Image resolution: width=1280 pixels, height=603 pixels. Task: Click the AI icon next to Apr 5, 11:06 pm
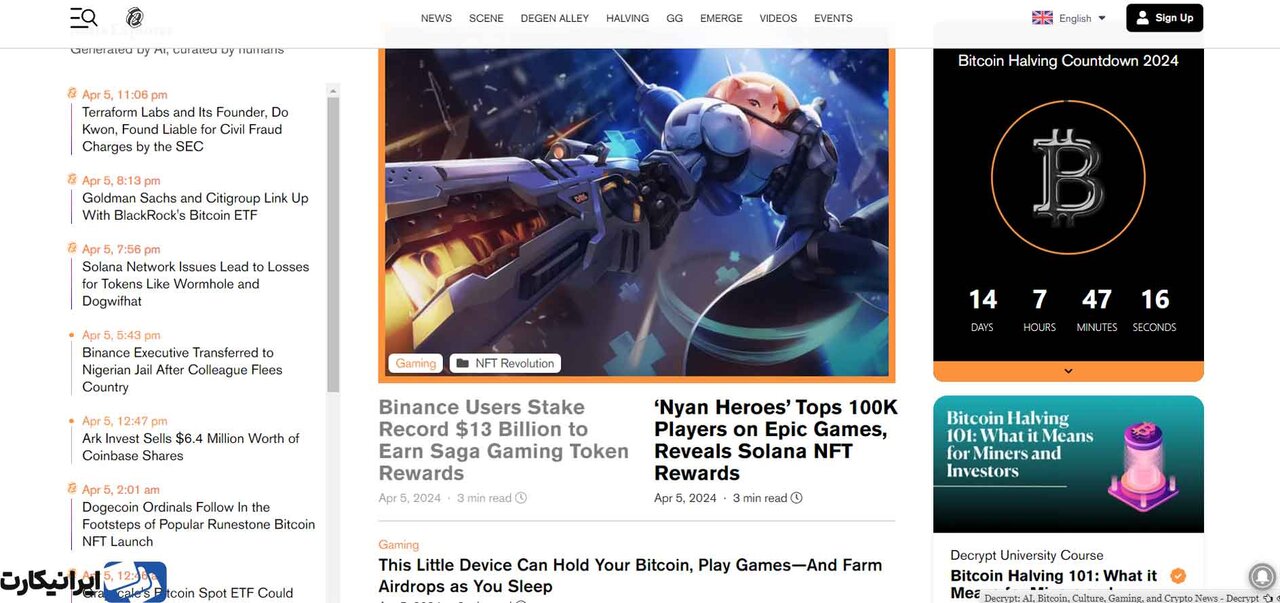[x=72, y=94]
